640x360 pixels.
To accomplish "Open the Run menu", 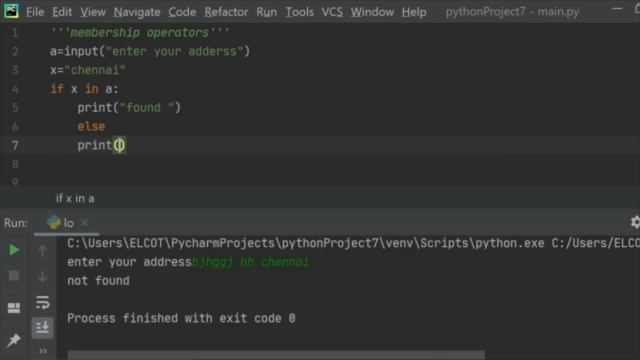I will click(267, 12).
